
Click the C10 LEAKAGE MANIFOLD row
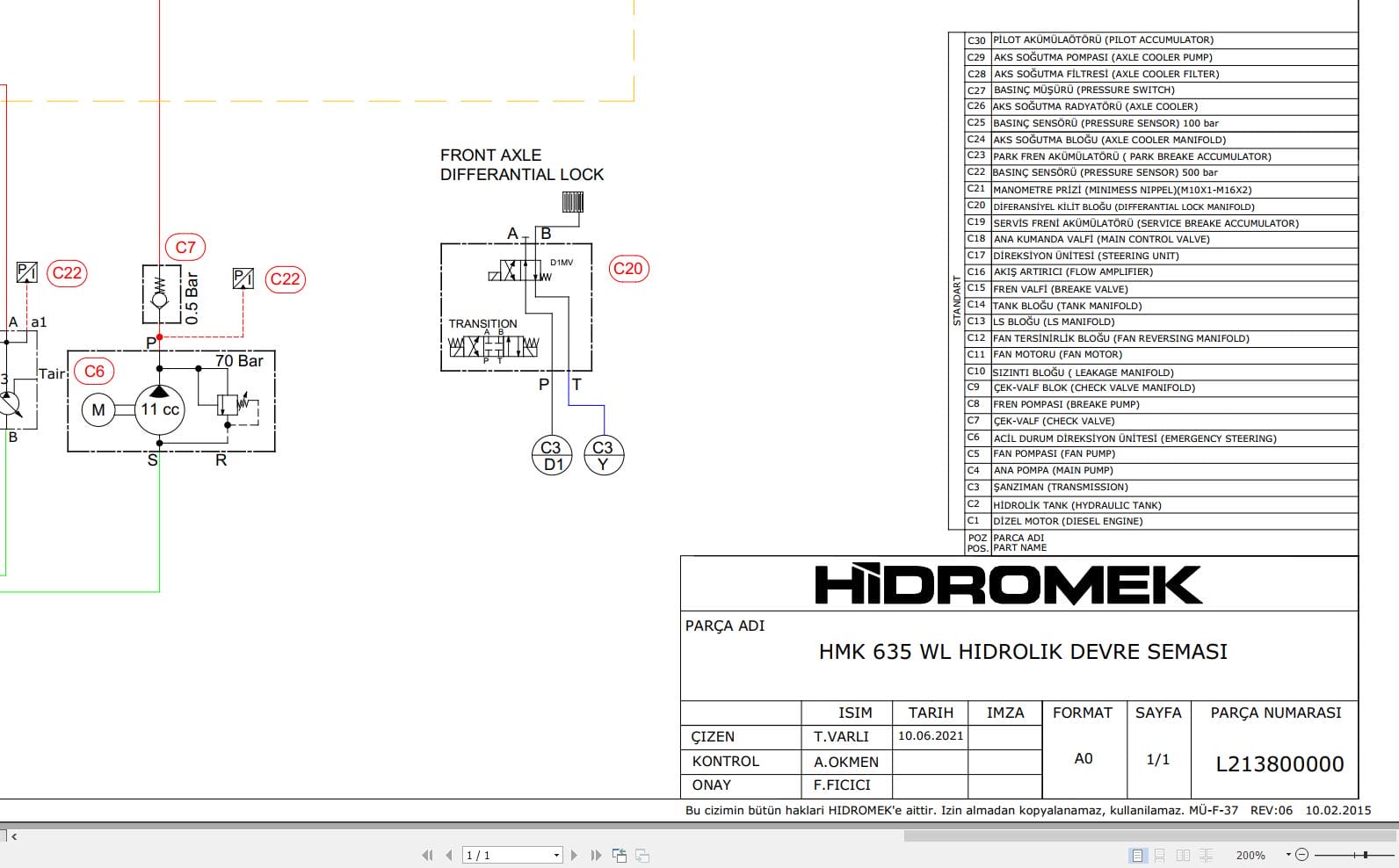point(1162,372)
